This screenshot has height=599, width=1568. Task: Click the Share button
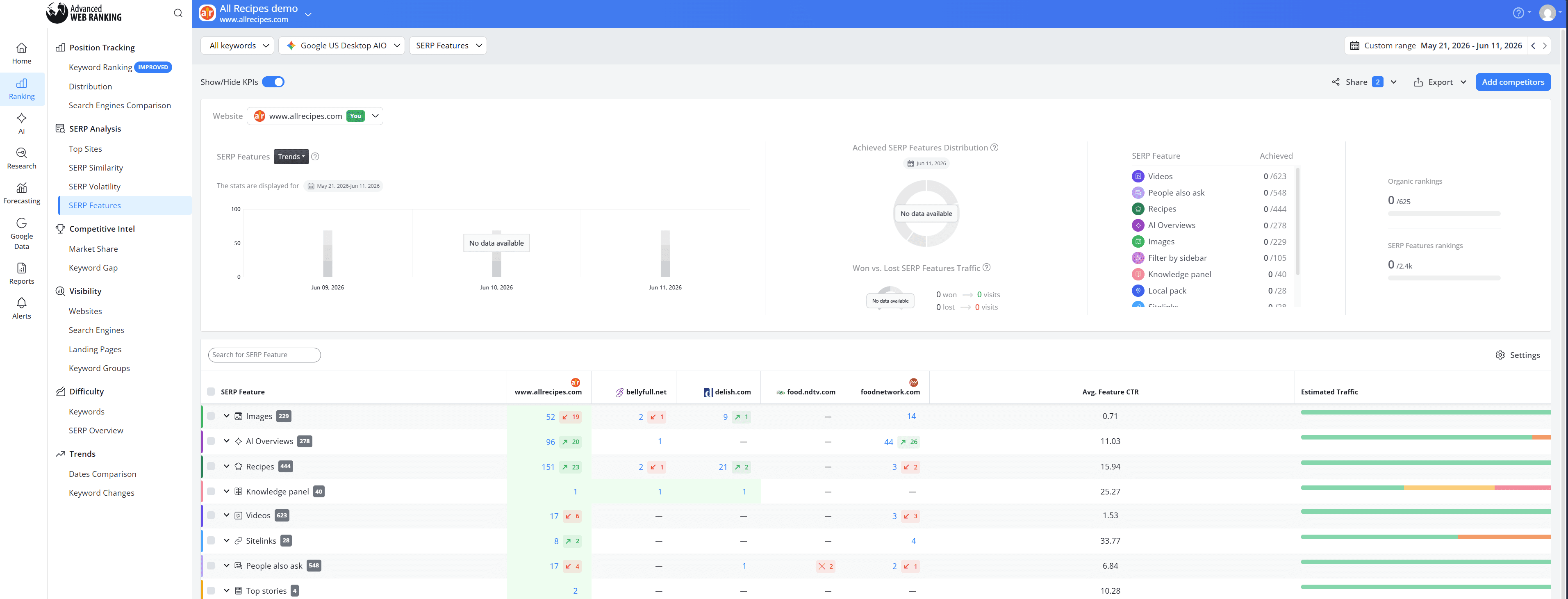(1363, 82)
